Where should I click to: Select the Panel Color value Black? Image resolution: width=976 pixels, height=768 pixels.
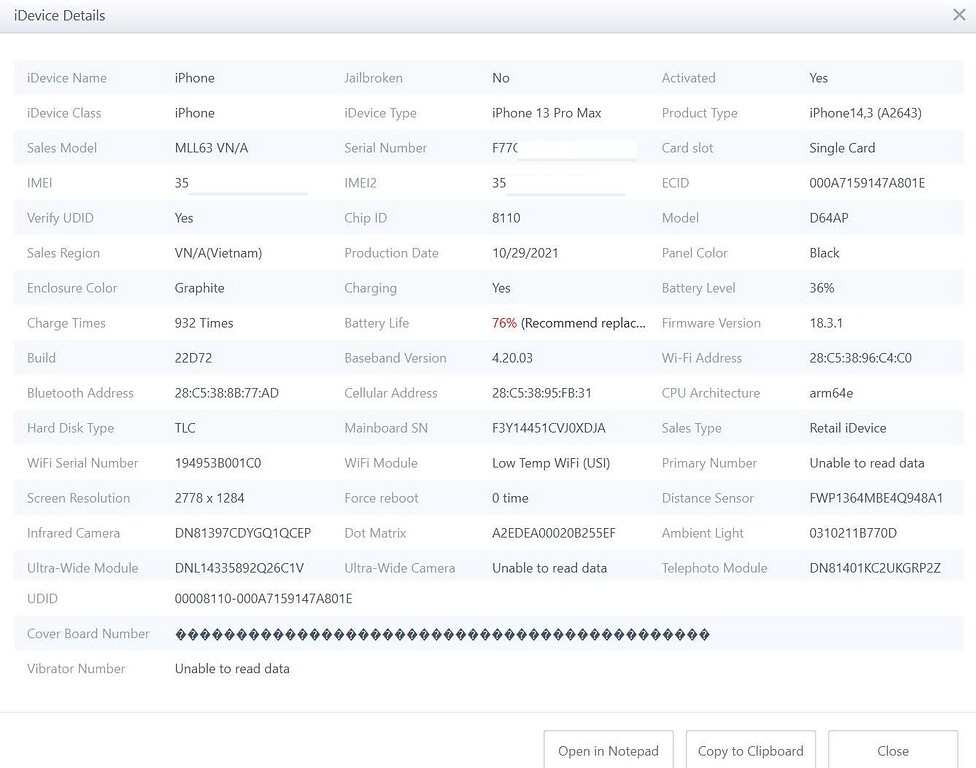pos(824,253)
